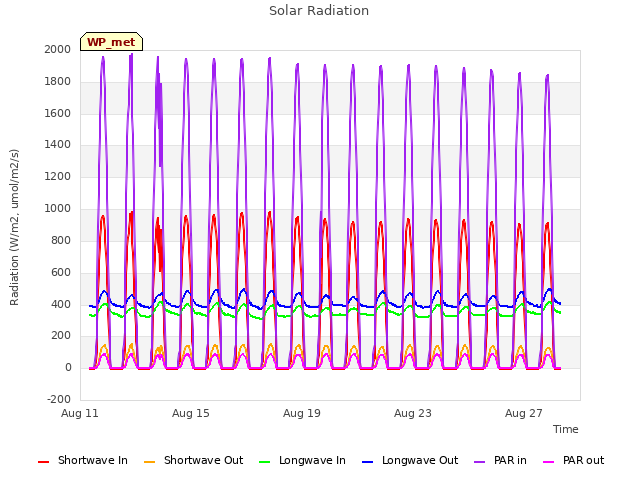
Task: Click the Aug 27 x-axis tick label
Action: pyautogui.click(x=524, y=413)
